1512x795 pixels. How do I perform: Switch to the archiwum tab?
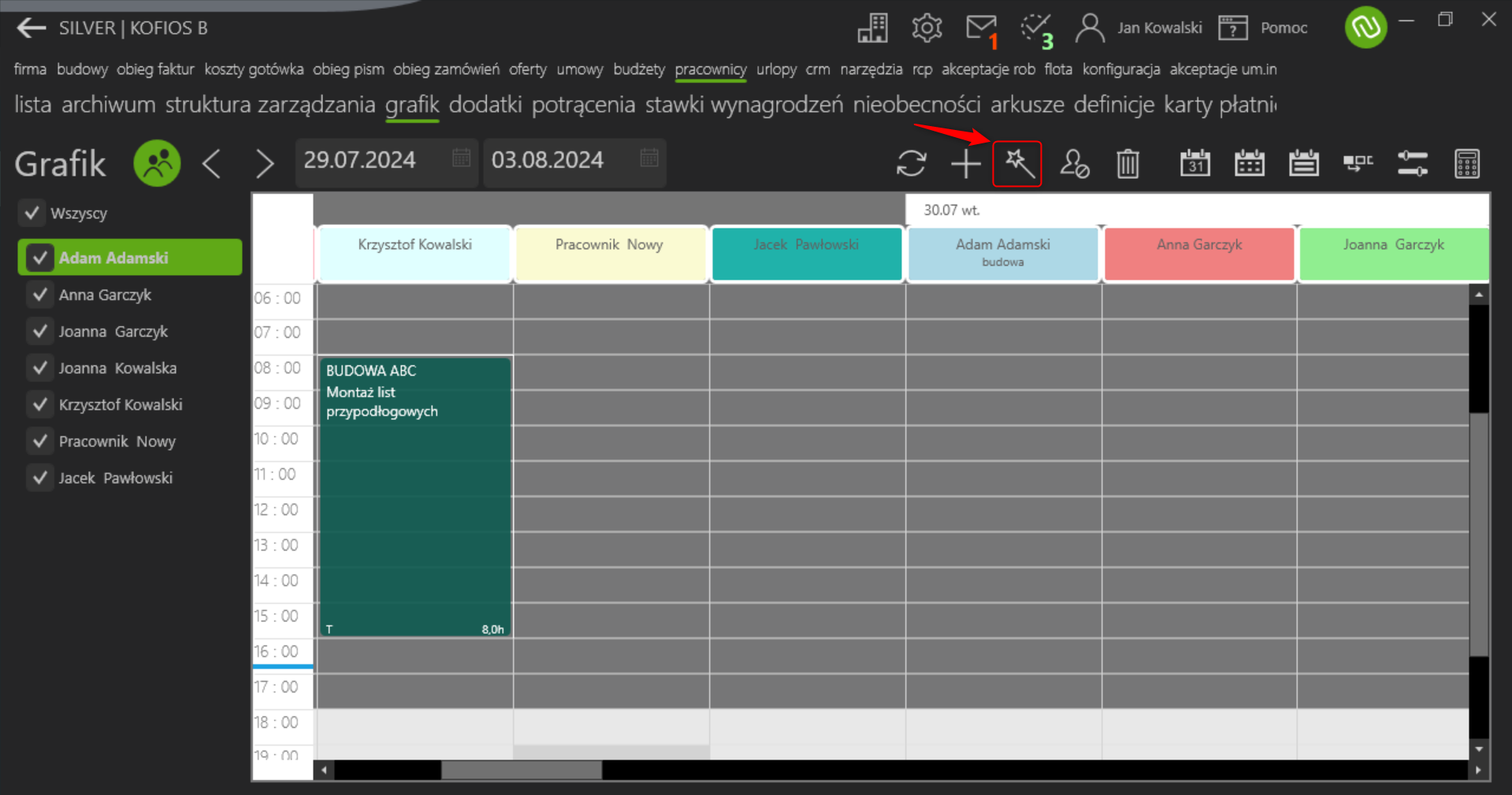(108, 104)
